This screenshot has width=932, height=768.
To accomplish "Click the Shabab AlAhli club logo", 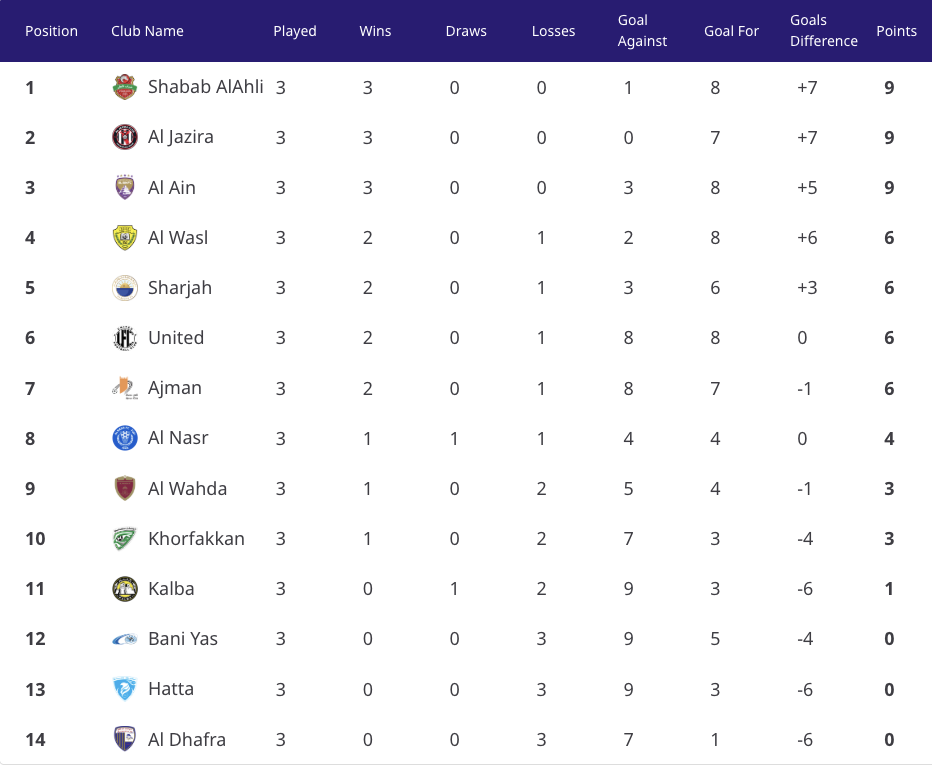I will pos(125,87).
